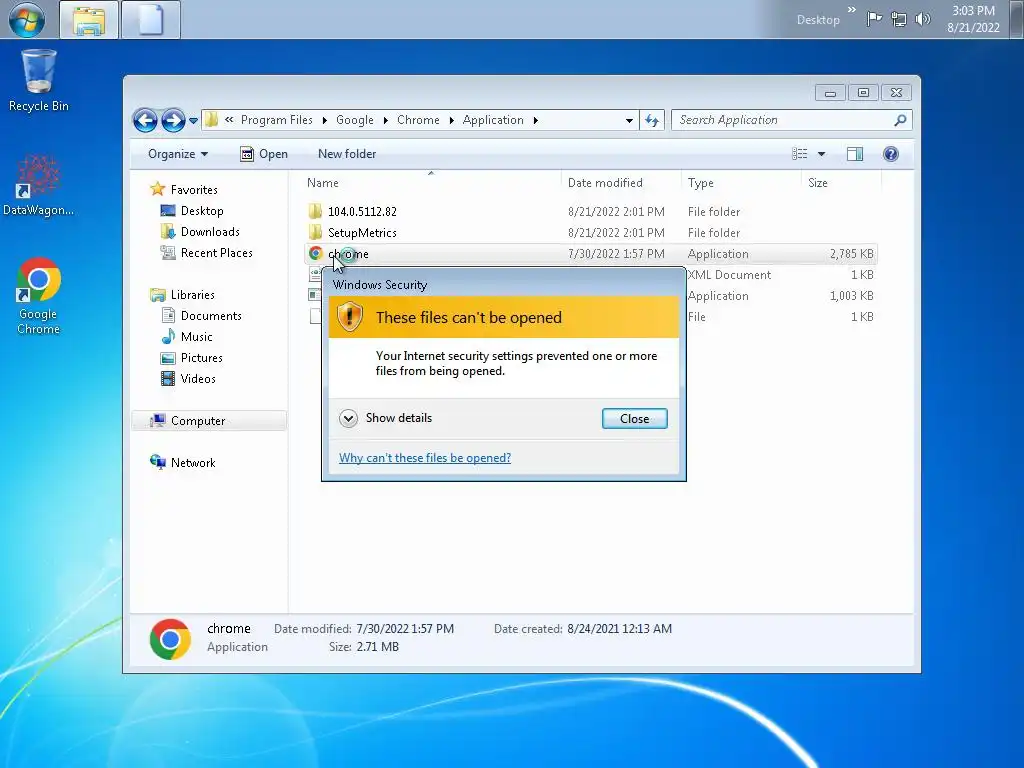Select the DataWagon desktop shortcut

point(39,185)
